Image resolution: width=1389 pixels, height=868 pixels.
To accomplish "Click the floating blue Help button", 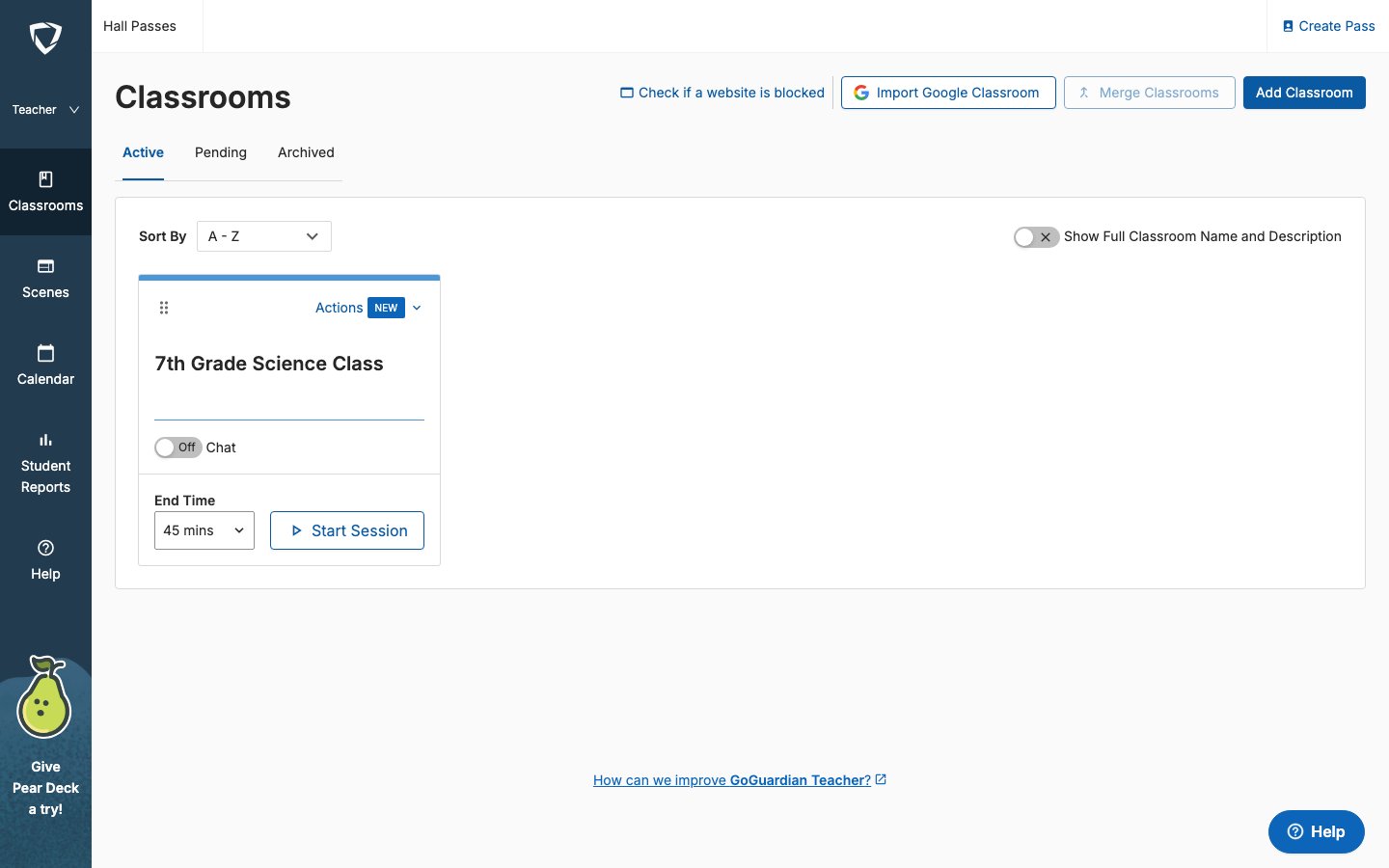I will [1317, 831].
